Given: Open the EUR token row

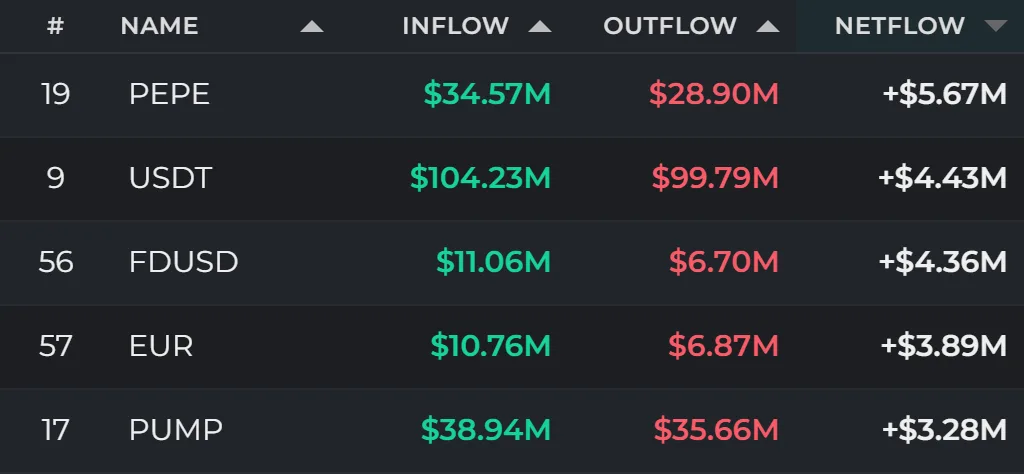Looking at the screenshot, I should click(512, 346).
